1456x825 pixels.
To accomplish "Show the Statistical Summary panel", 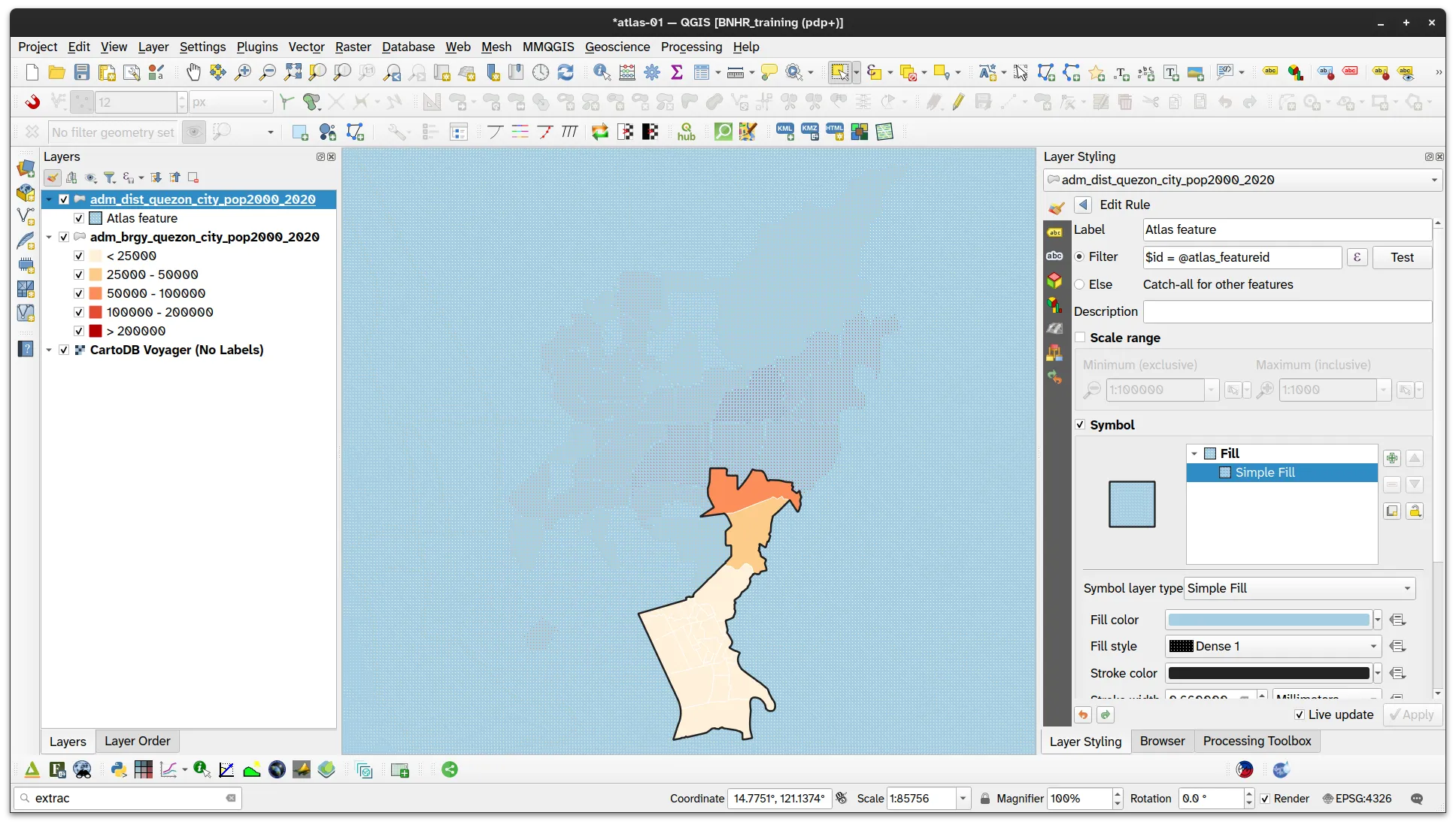I will (x=676, y=72).
